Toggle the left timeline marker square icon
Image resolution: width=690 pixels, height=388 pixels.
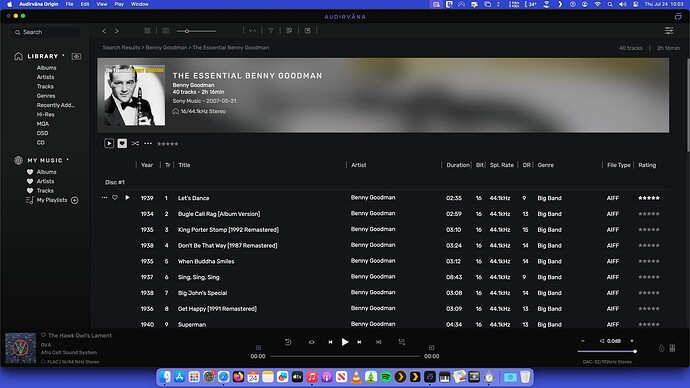[x=258, y=348]
